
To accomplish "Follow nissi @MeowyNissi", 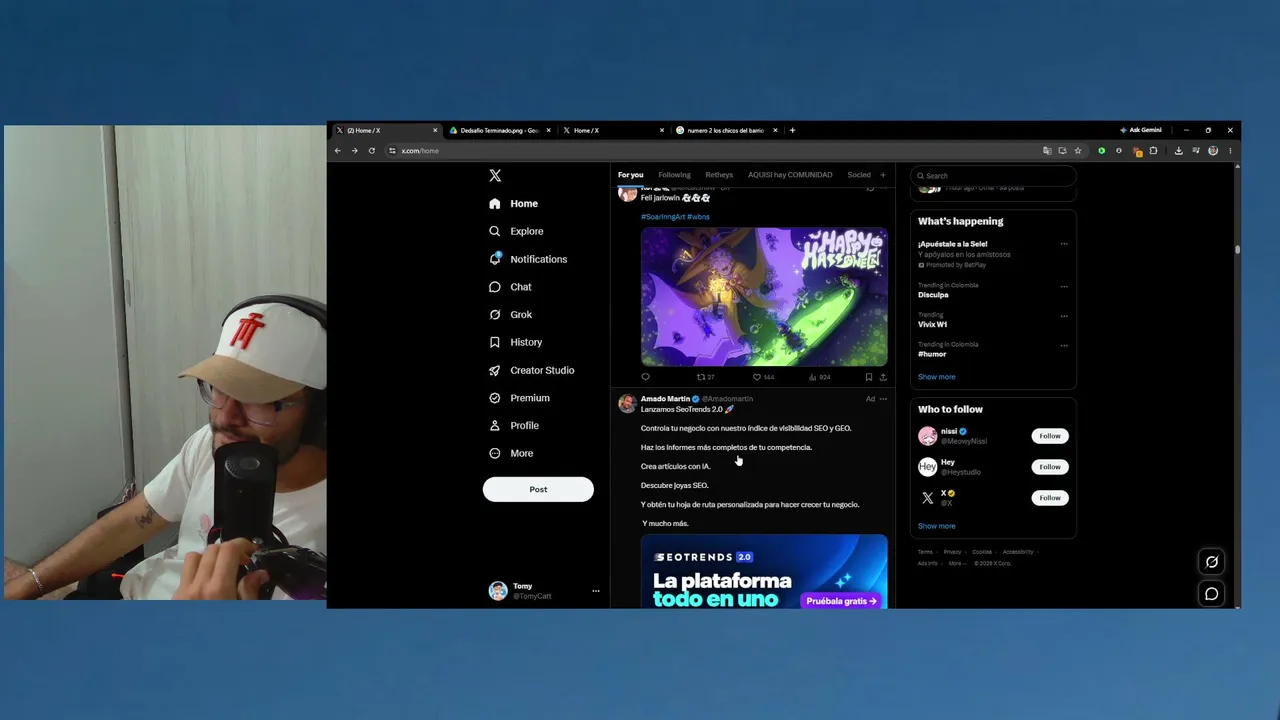I will coord(1049,436).
